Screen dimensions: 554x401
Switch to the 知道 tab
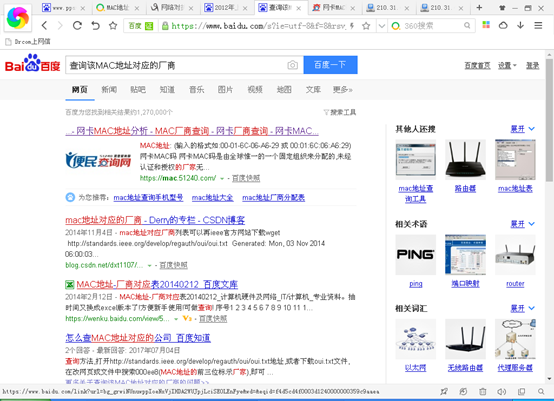click(167, 90)
